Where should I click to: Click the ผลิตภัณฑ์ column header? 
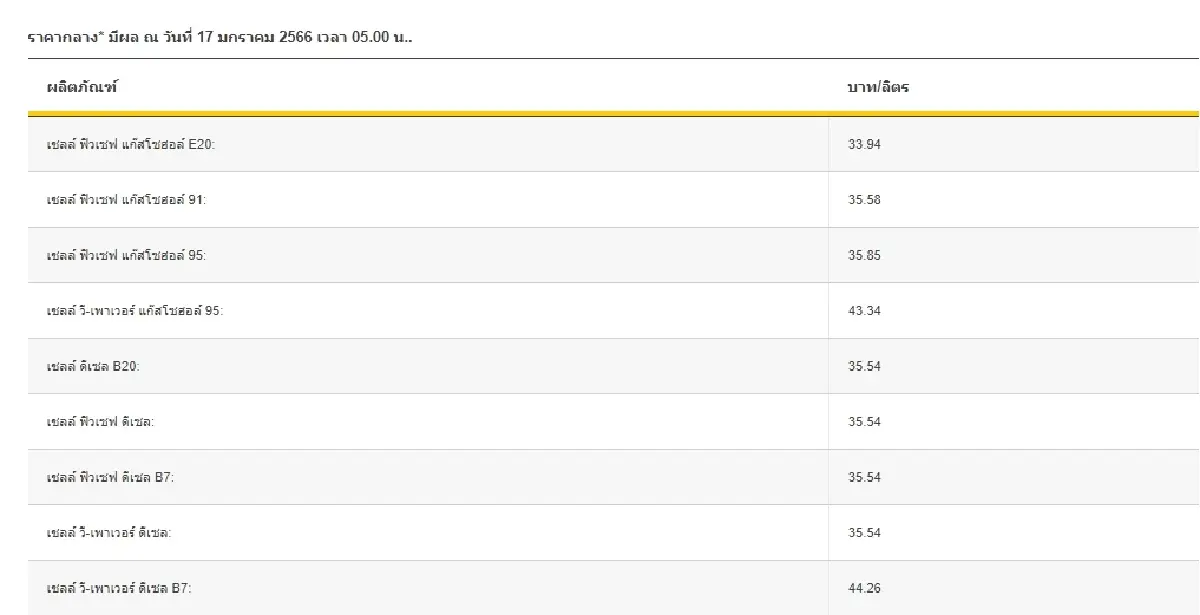pyautogui.click(x=82, y=87)
